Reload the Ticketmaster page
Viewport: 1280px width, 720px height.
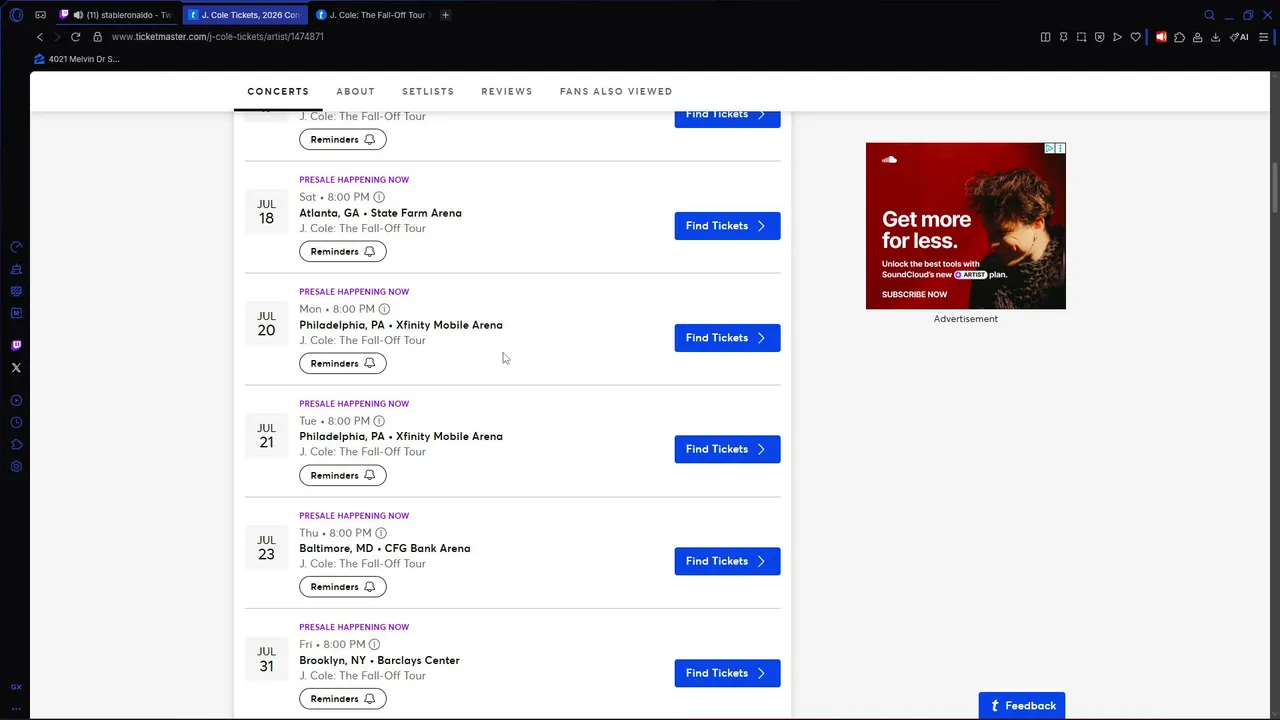tap(75, 37)
